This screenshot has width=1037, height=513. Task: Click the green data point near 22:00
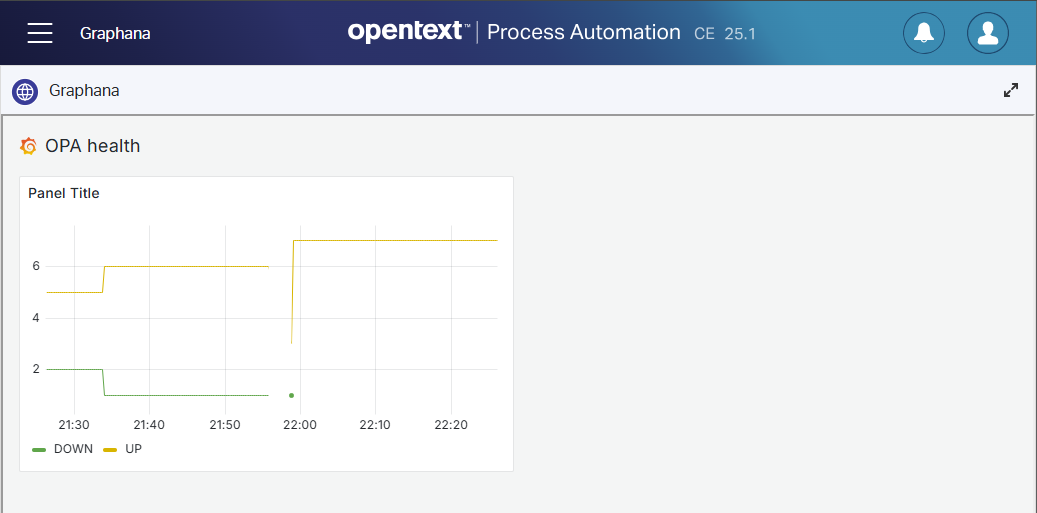tap(291, 395)
